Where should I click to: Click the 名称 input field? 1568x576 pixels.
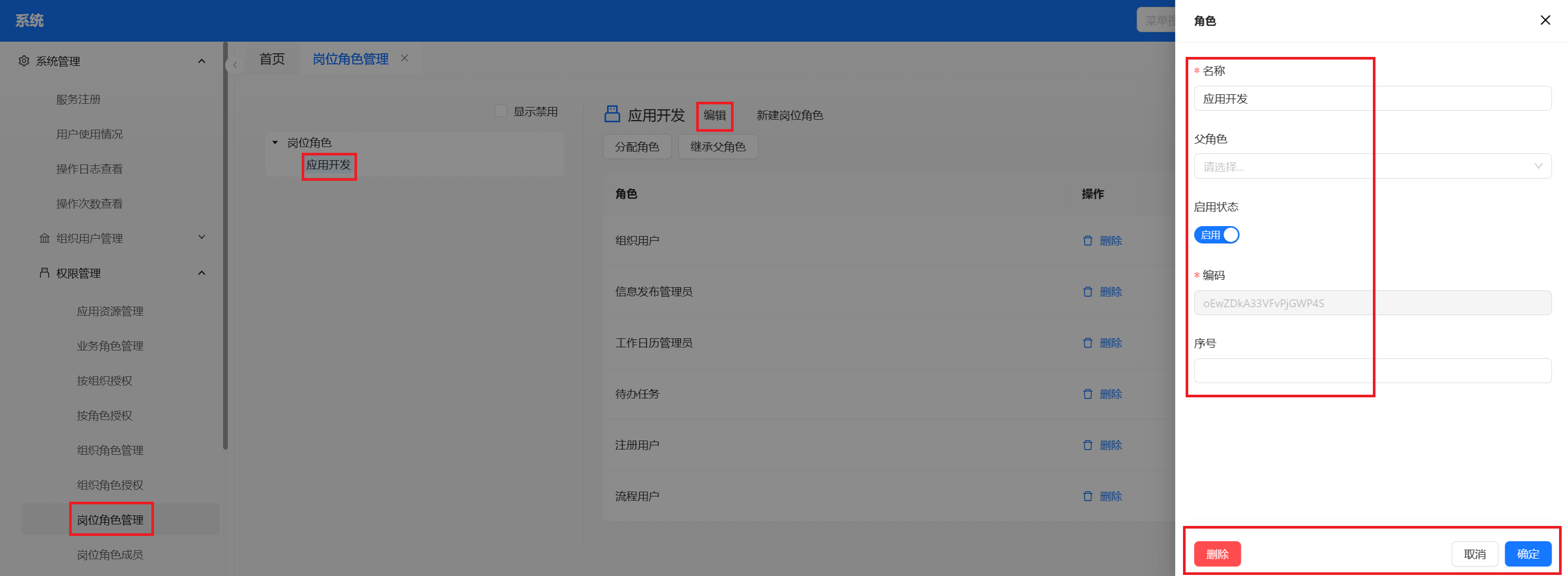click(1372, 98)
